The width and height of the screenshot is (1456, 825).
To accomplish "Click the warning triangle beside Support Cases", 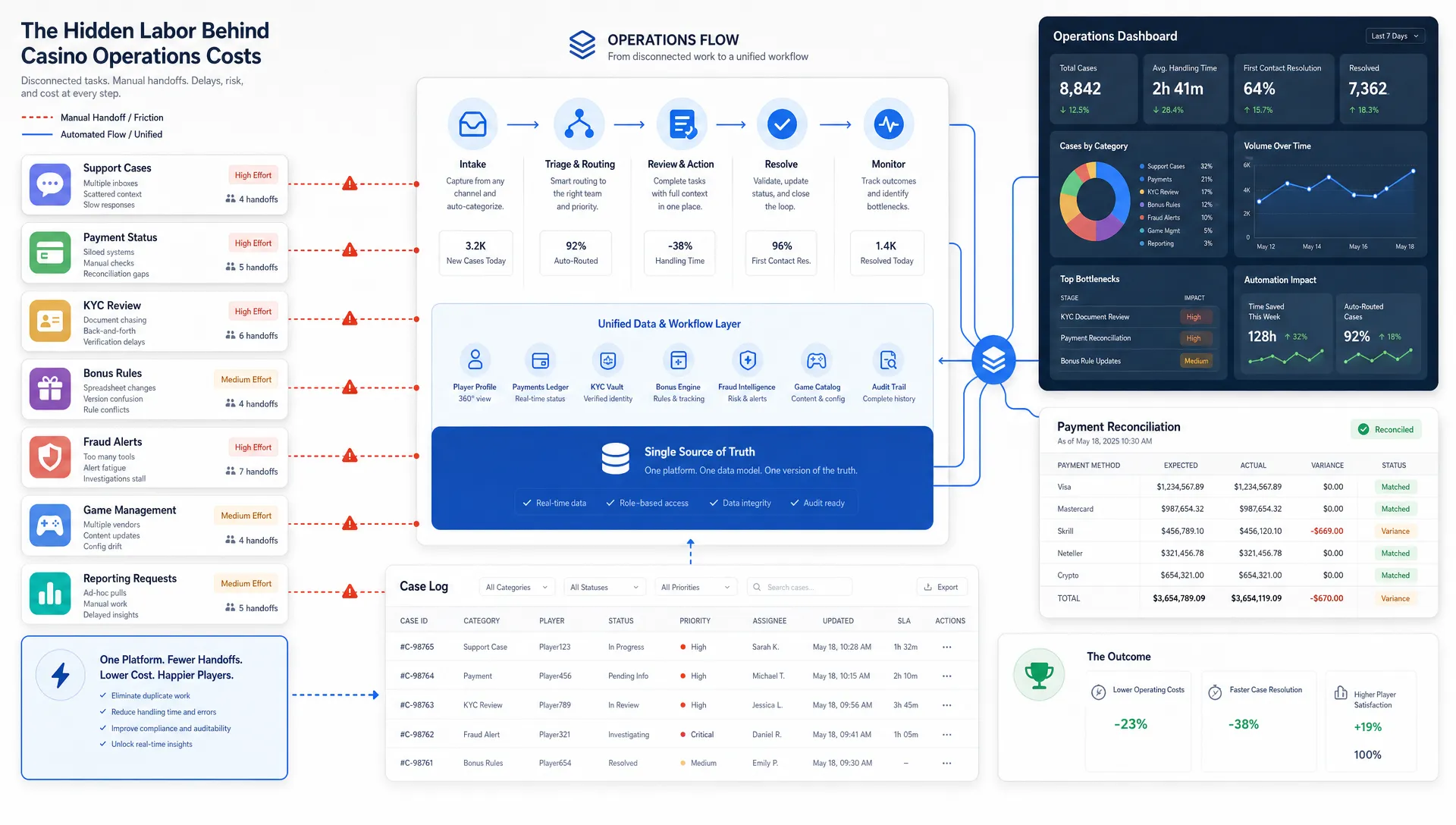I will tap(350, 184).
